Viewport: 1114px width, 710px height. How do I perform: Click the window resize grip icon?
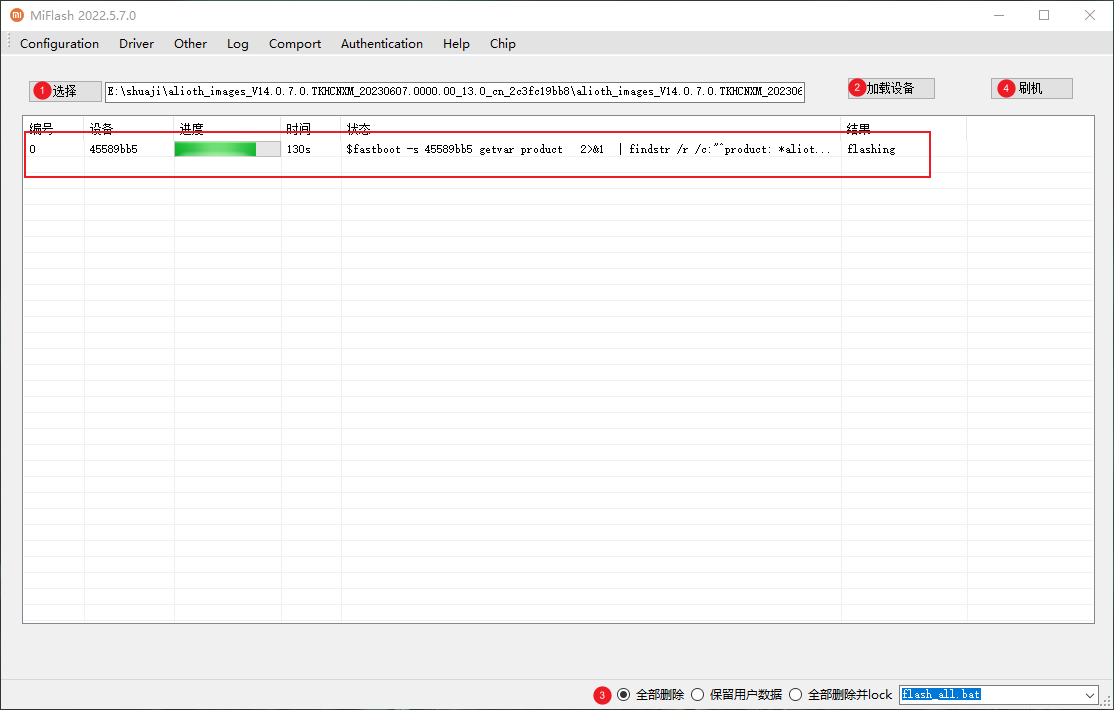1105,701
